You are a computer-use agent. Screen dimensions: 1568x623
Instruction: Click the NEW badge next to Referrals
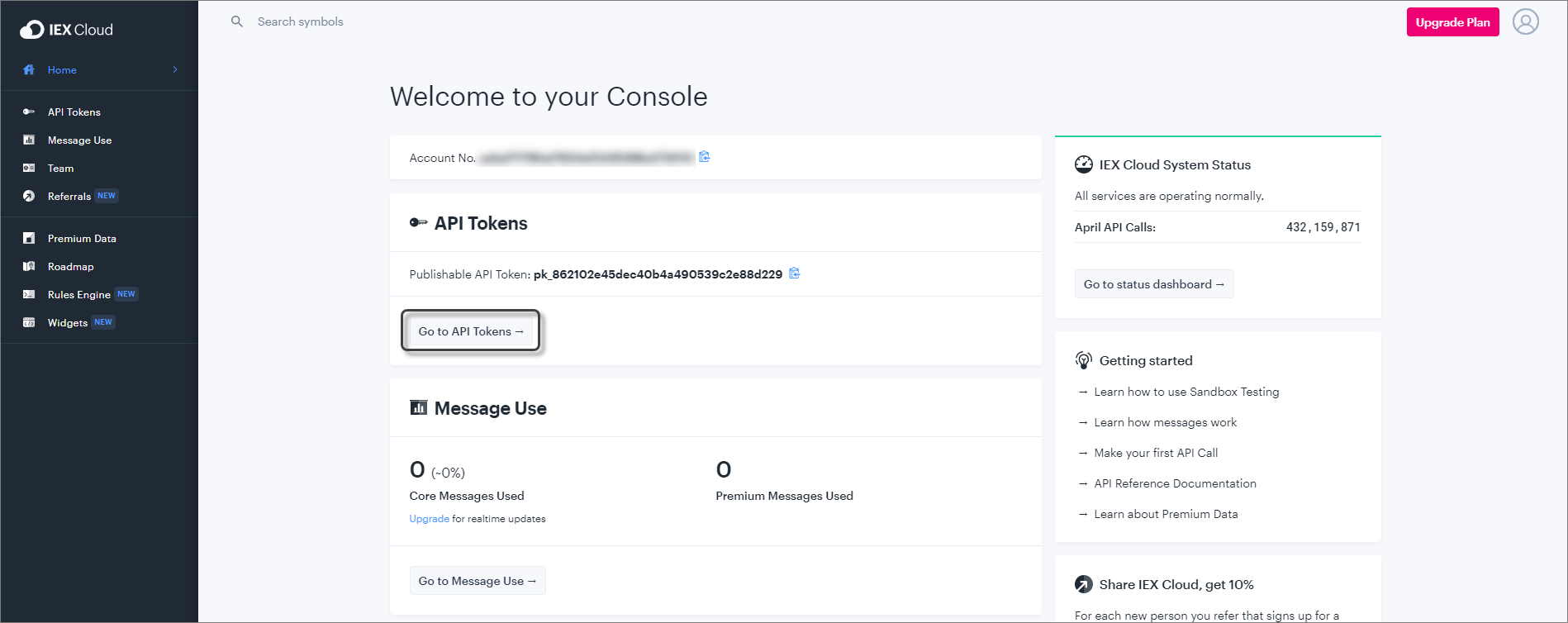click(x=107, y=196)
